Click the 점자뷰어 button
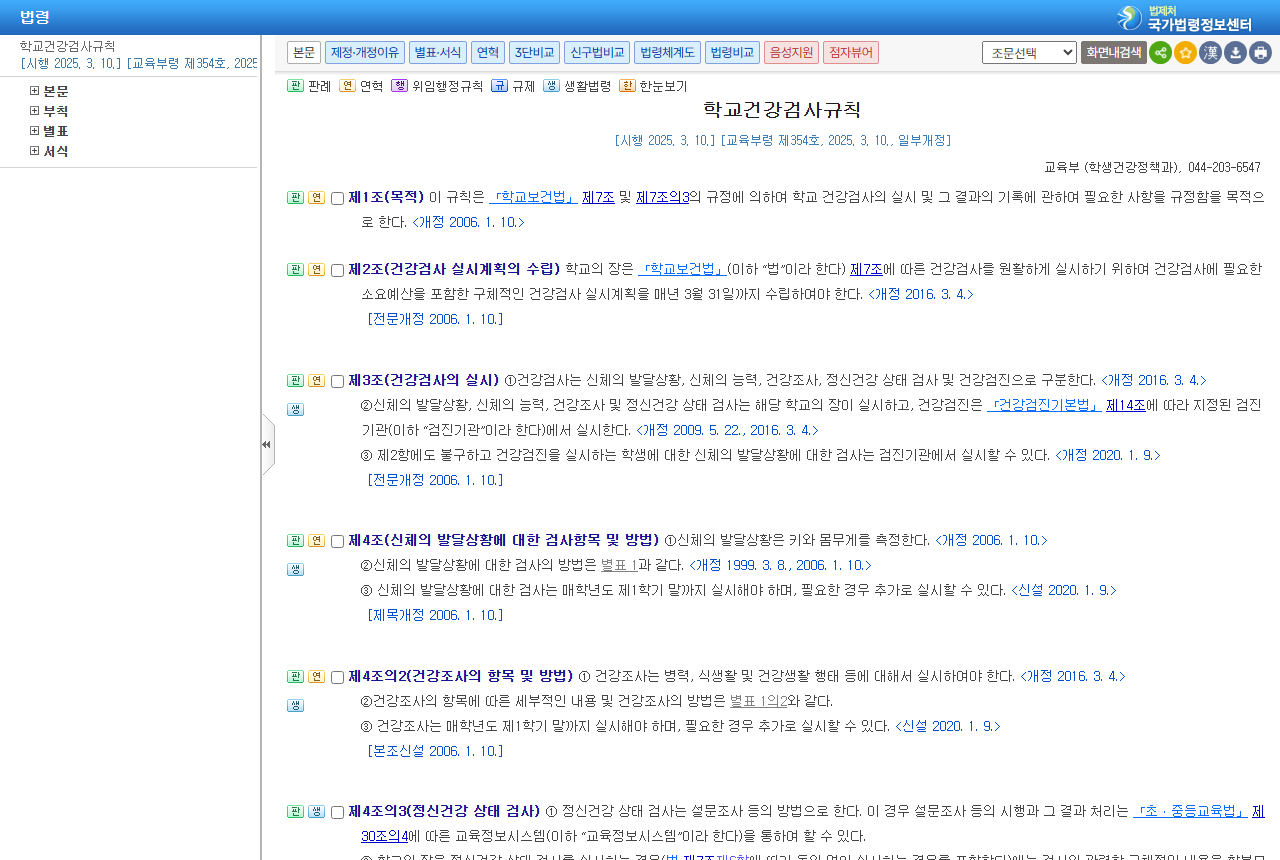1280x860 pixels. [x=851, y=53]
